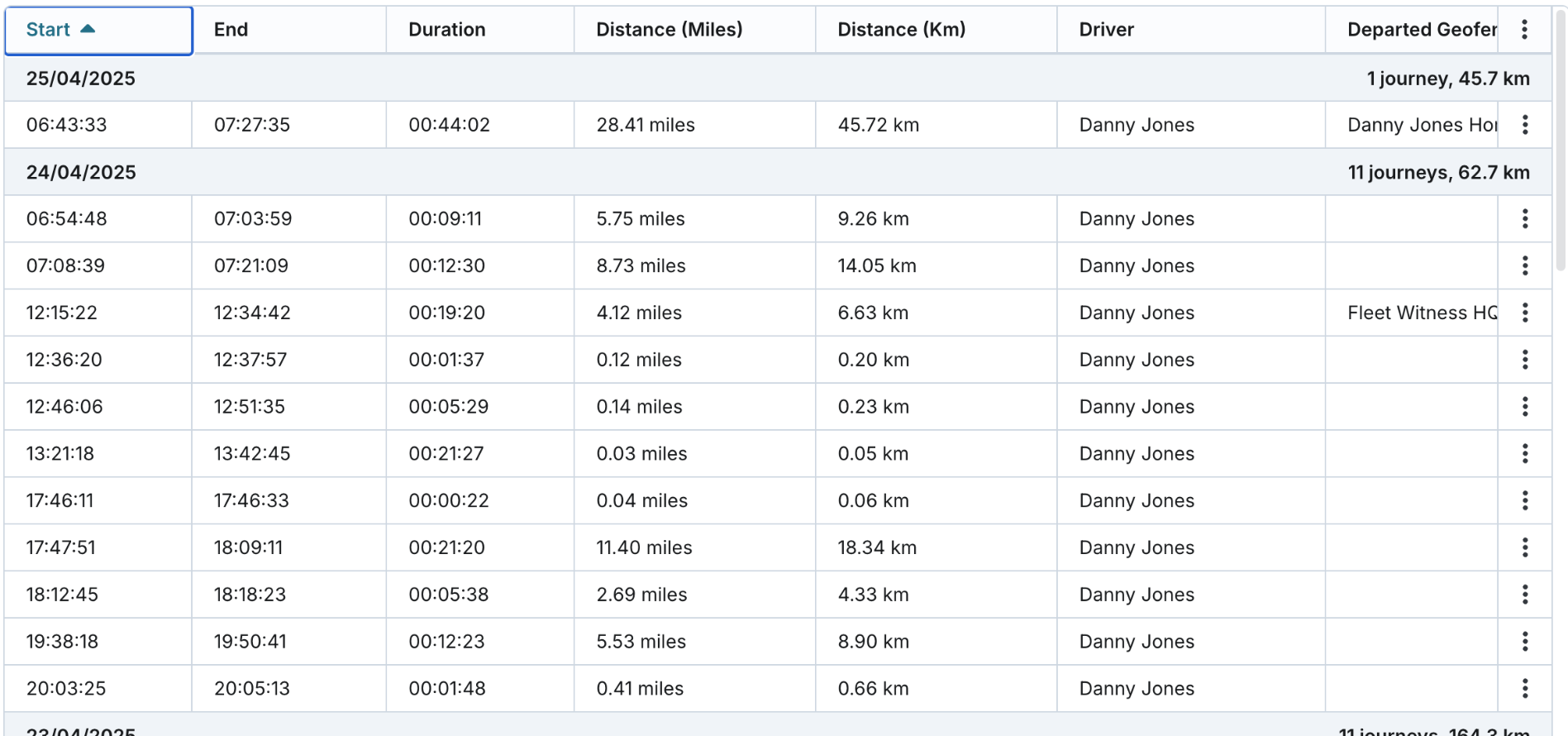Screen dimensions: 1568x736
Task: Open row menu for 13:21:18 journey
Action: tap(1524, 453)
